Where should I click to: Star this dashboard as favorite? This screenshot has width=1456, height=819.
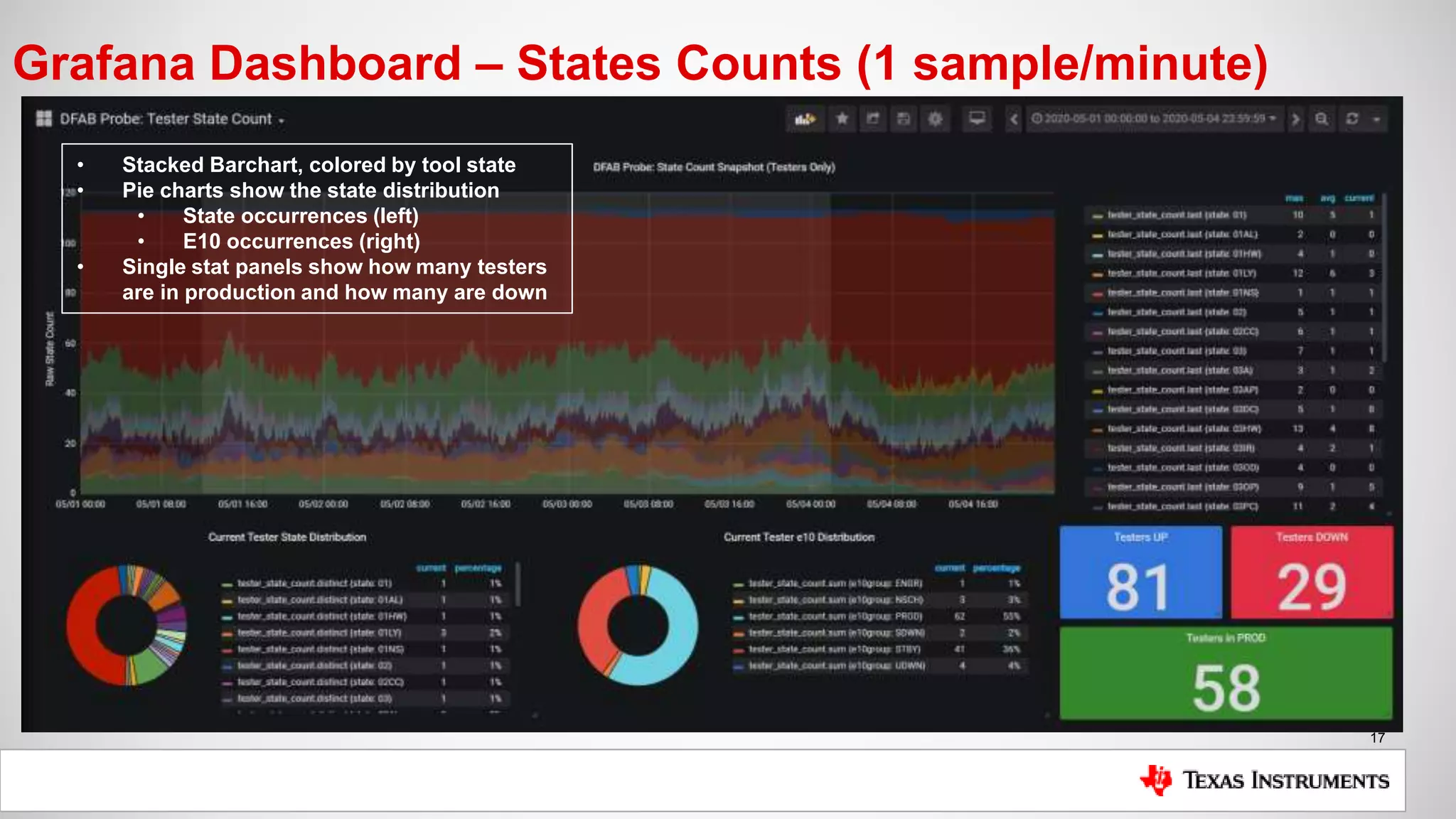pos(842,119)
